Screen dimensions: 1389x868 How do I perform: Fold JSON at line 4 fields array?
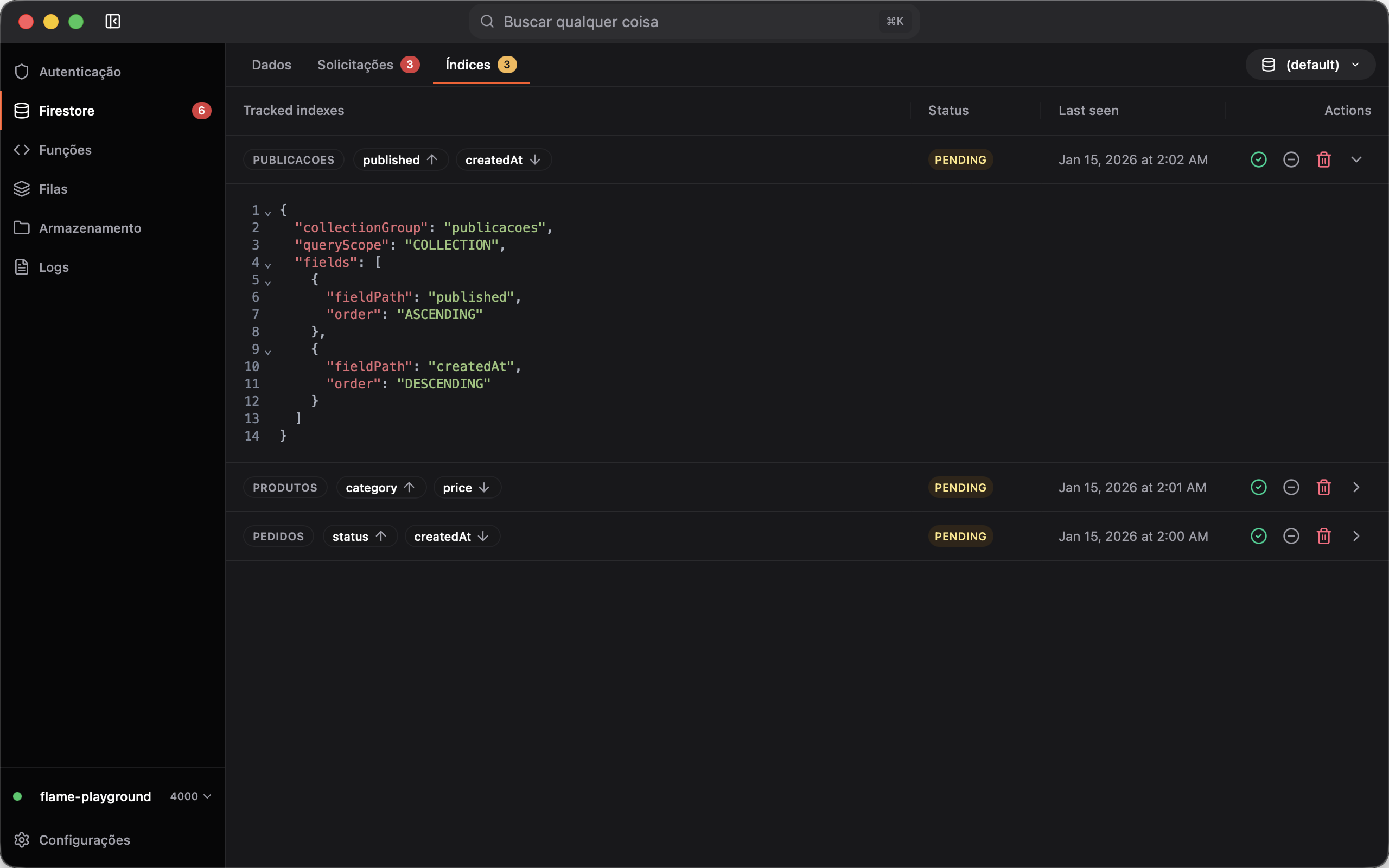tap(267, 264)
